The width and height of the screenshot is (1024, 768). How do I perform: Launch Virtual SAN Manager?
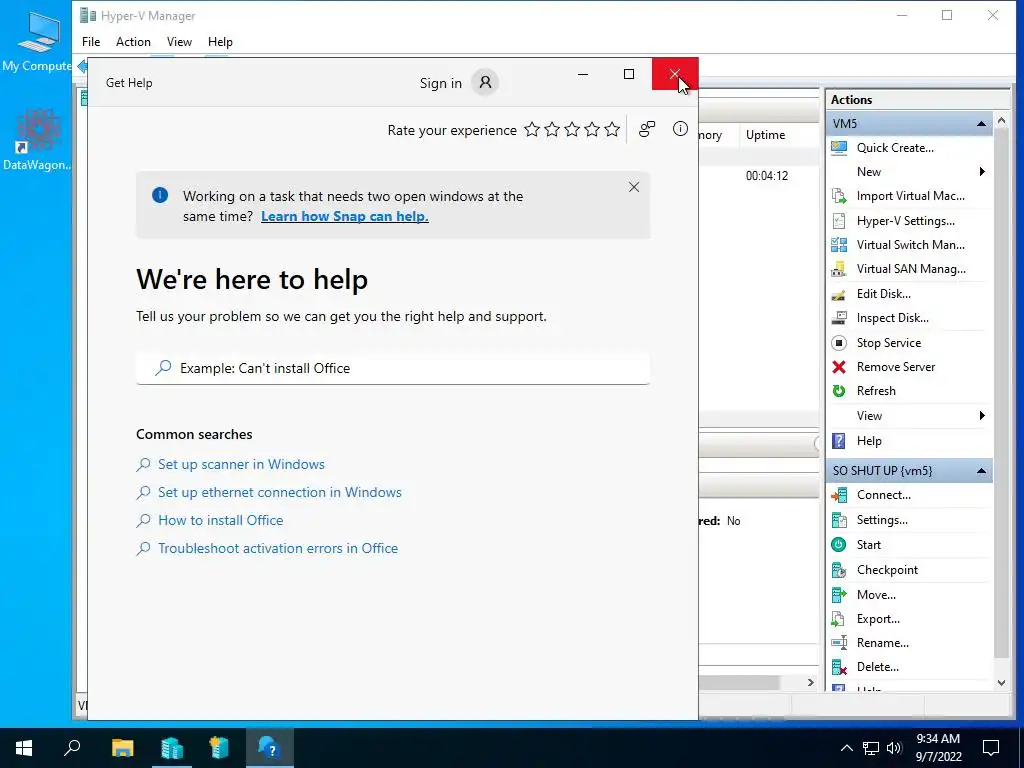[x=909, y=269]
